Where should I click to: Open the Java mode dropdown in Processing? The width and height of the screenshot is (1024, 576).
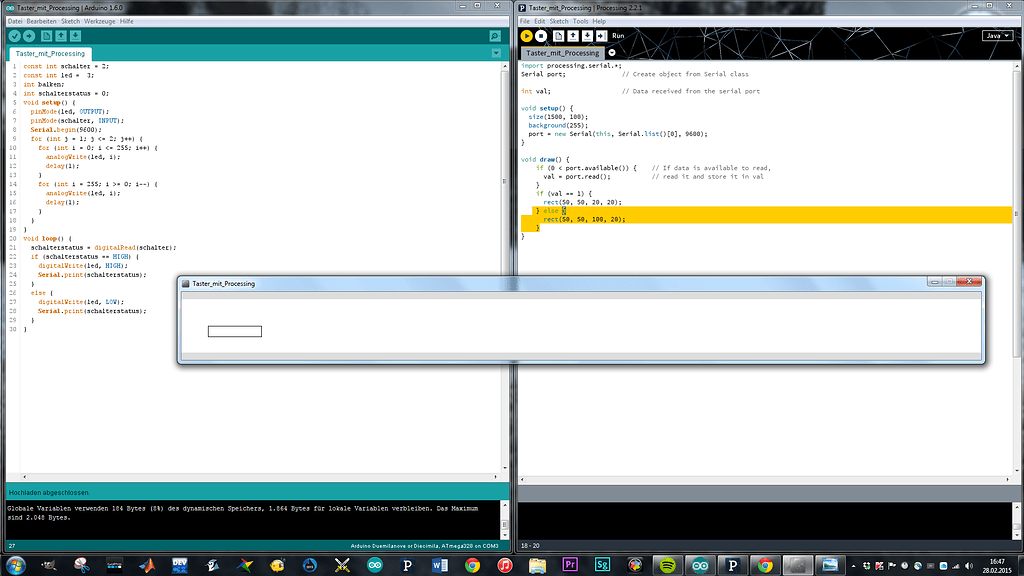click(997, 35)
